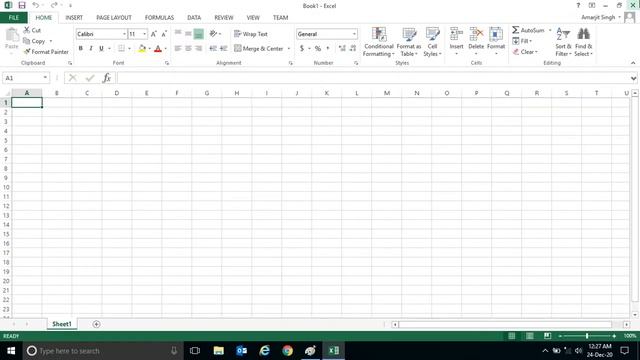
Task: Switch to the DATA tab
Action: (194, 18)
